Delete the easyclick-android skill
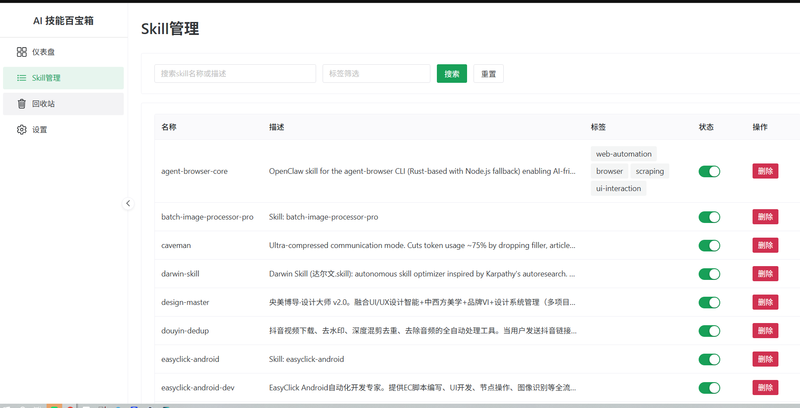 pyautogui.click(x=765, y=359)
